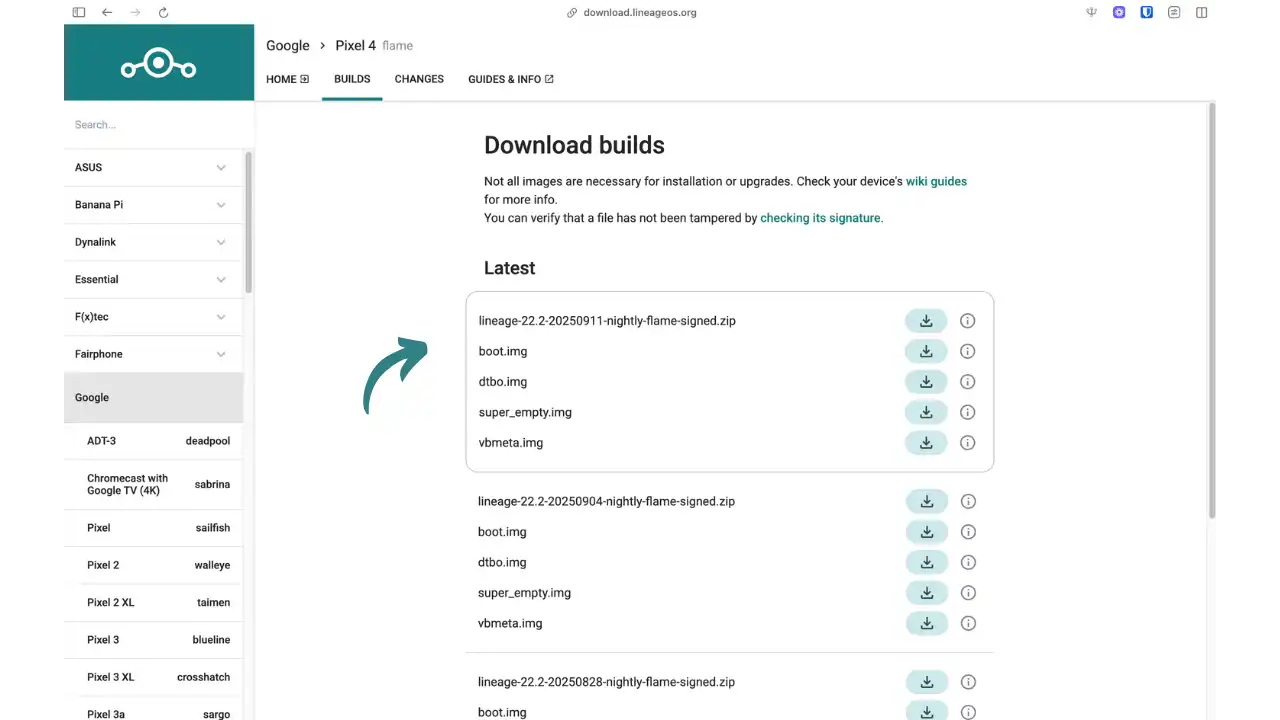
Task: Open the Bitwarden extension in the browser toolbar
Action: pyautogui.click(x=1147, y=12)
